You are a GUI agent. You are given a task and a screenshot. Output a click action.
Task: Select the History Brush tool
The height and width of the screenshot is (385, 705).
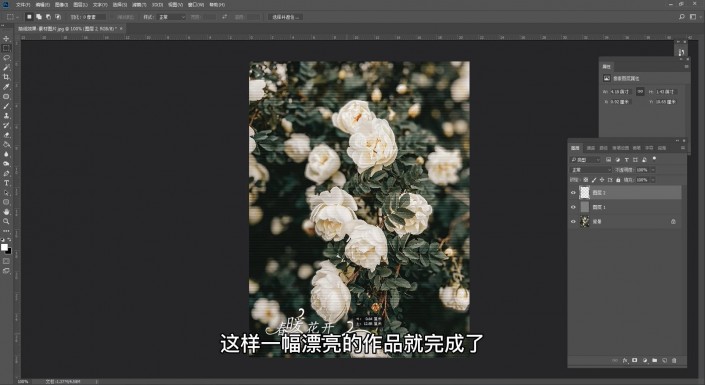click(x=6, y=125)
